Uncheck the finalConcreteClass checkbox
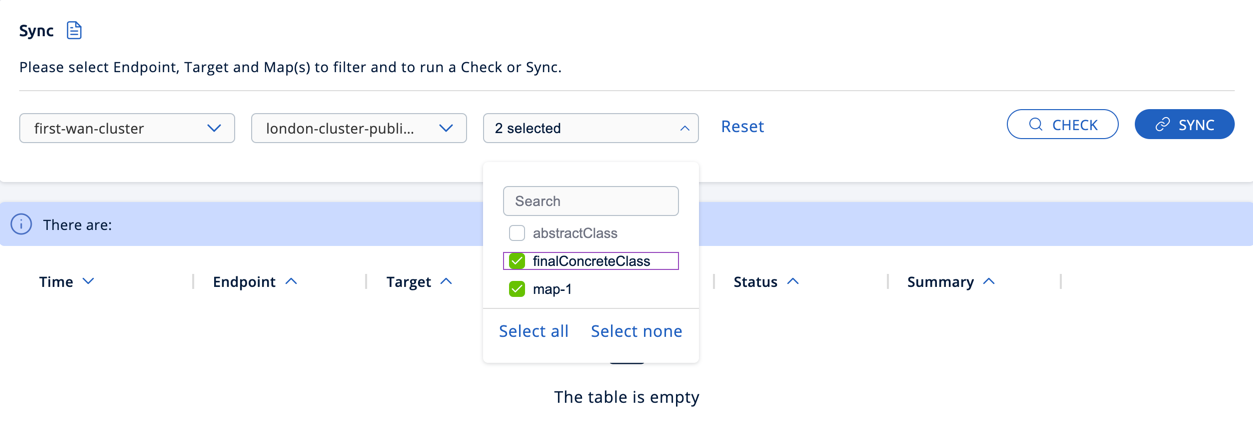Image resolution: width=1253 pixels, height=434 pixels. pos(517,261)
